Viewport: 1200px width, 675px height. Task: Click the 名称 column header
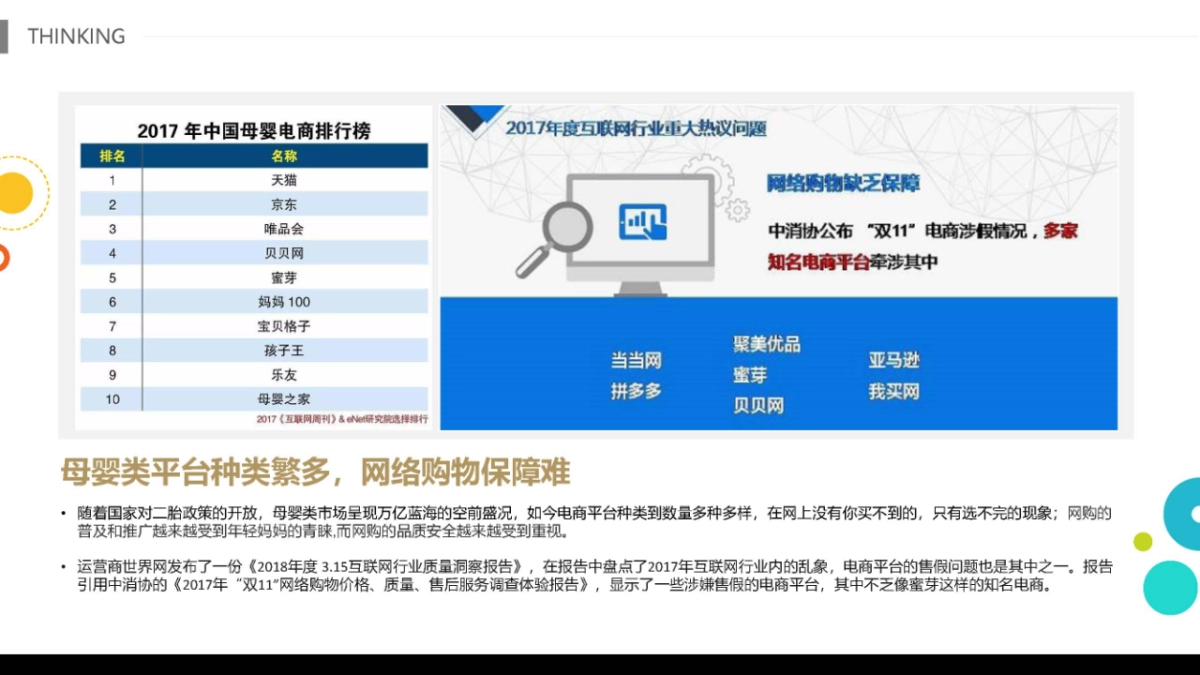point(284,156)
